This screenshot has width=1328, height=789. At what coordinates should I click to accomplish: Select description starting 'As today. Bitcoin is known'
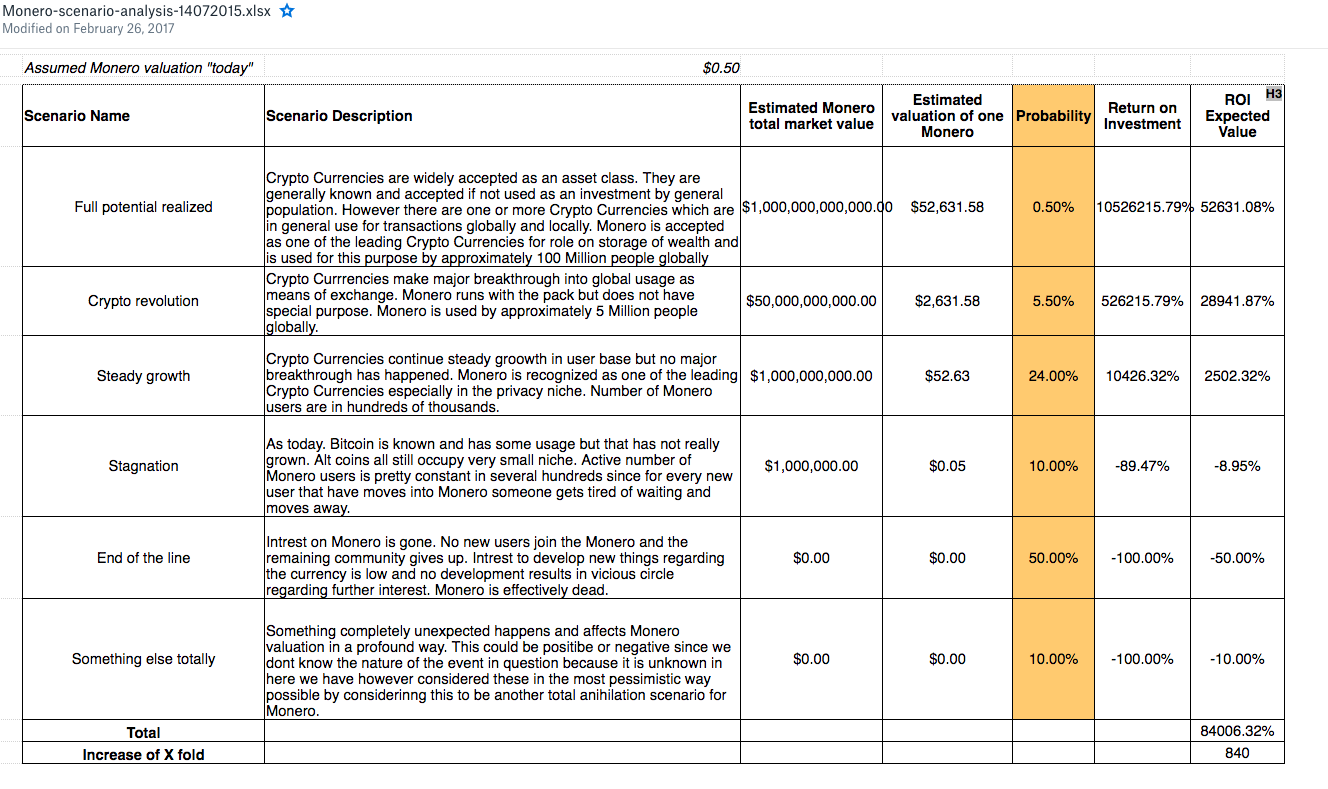[x=502, y=466]
